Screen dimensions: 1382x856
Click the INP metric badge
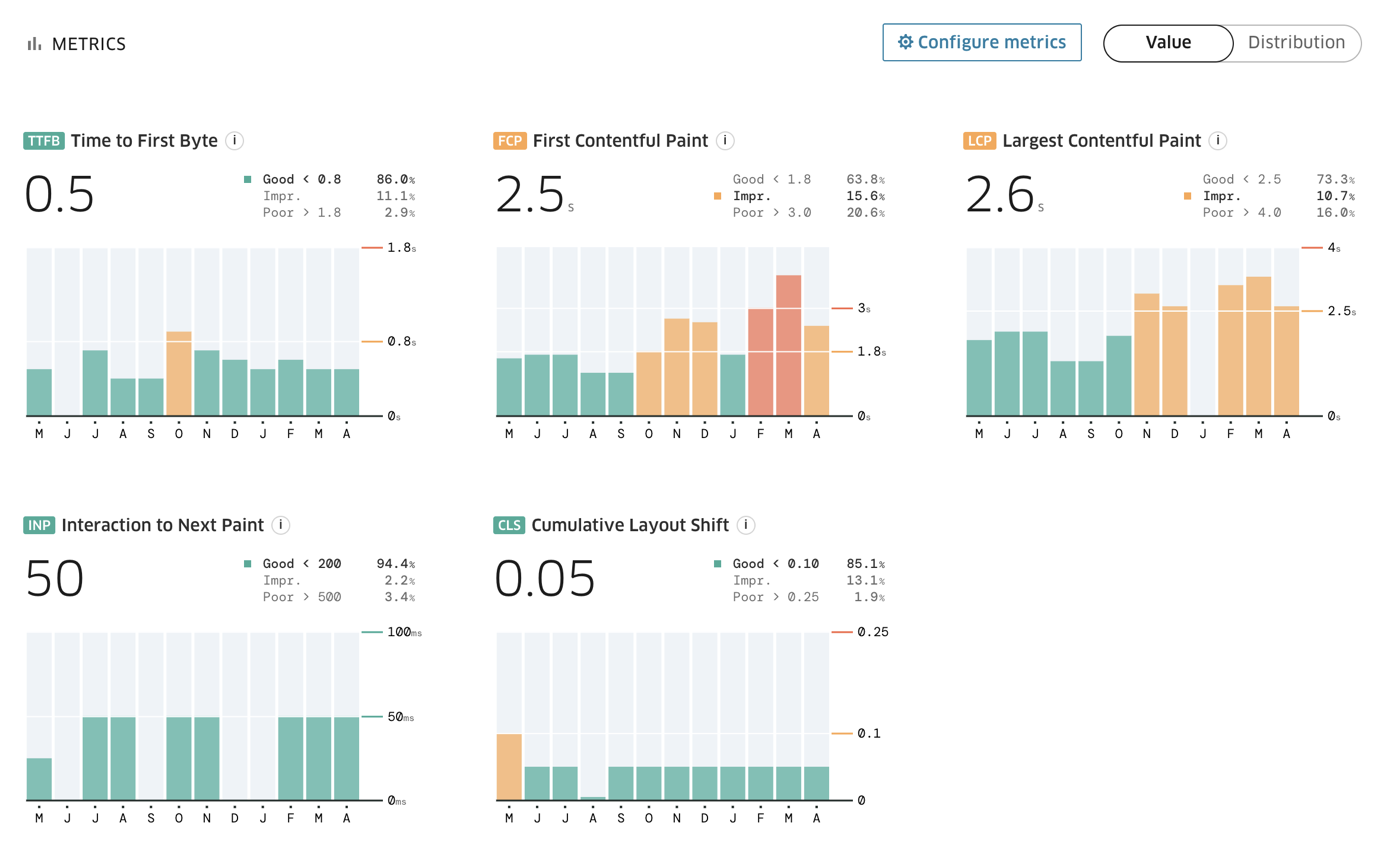pos(39,525)
